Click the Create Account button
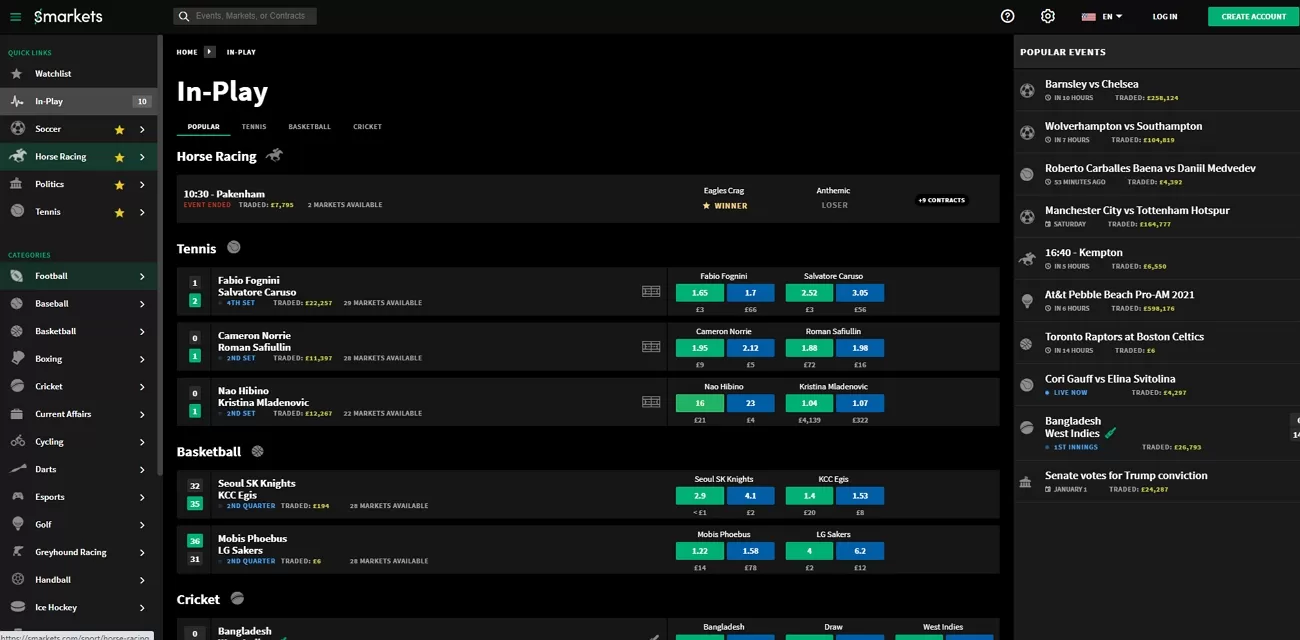The image size is (1300, 640). coord(1253,16)
